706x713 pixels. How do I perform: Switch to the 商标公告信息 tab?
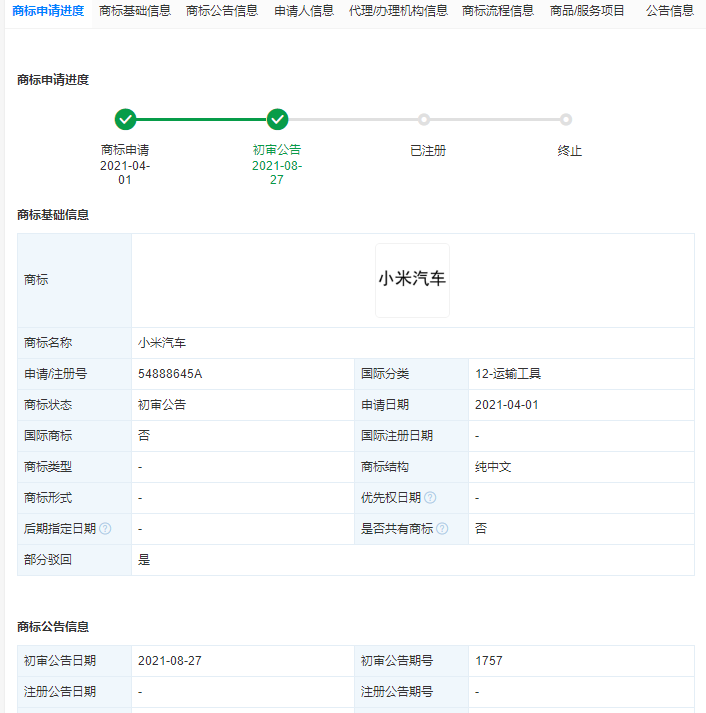[222, 11]
